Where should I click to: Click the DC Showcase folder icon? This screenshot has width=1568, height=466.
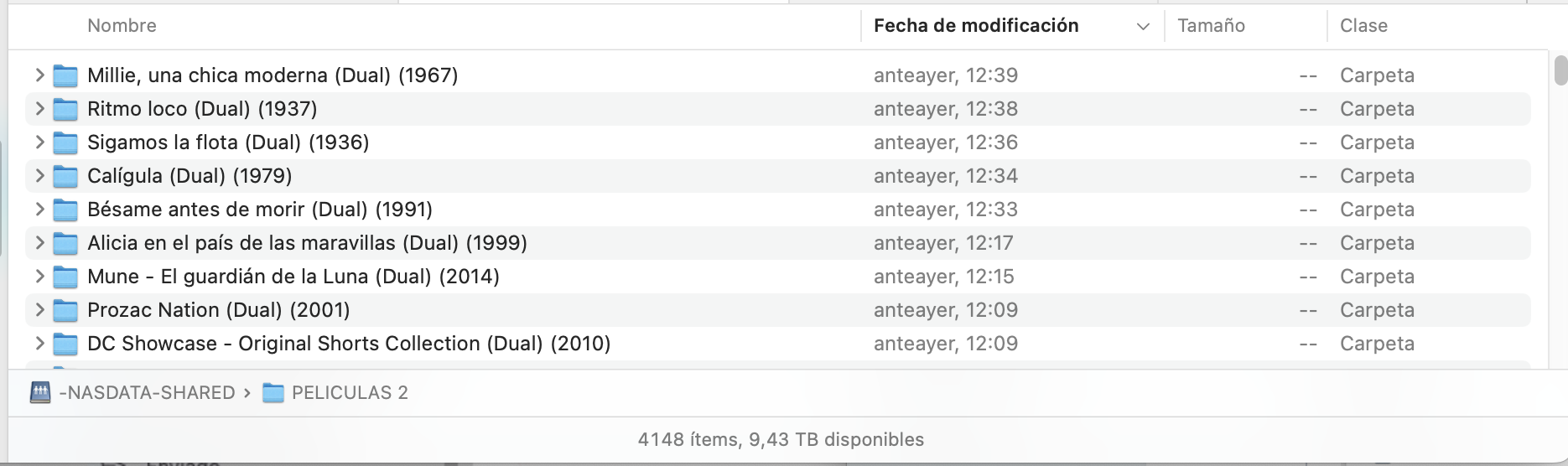tap(65, 344)
